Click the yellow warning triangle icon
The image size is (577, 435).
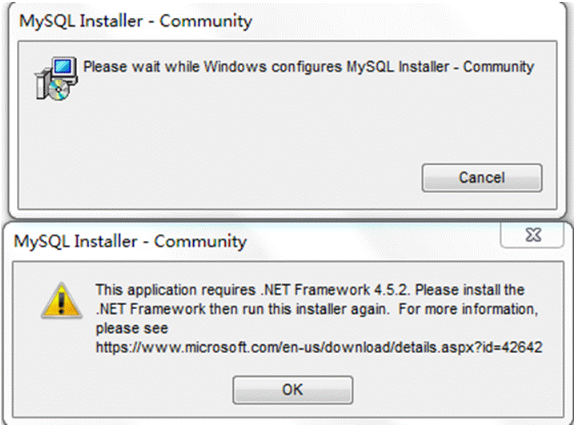[x=61, y=300]
